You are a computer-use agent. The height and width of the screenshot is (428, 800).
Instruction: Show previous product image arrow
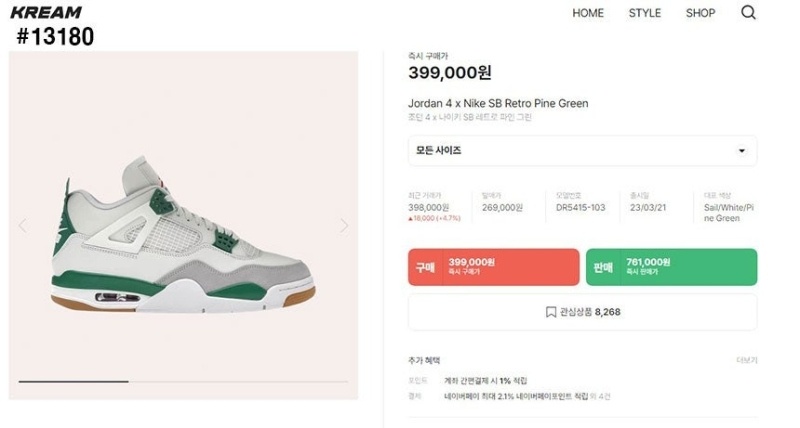[23, 226]
